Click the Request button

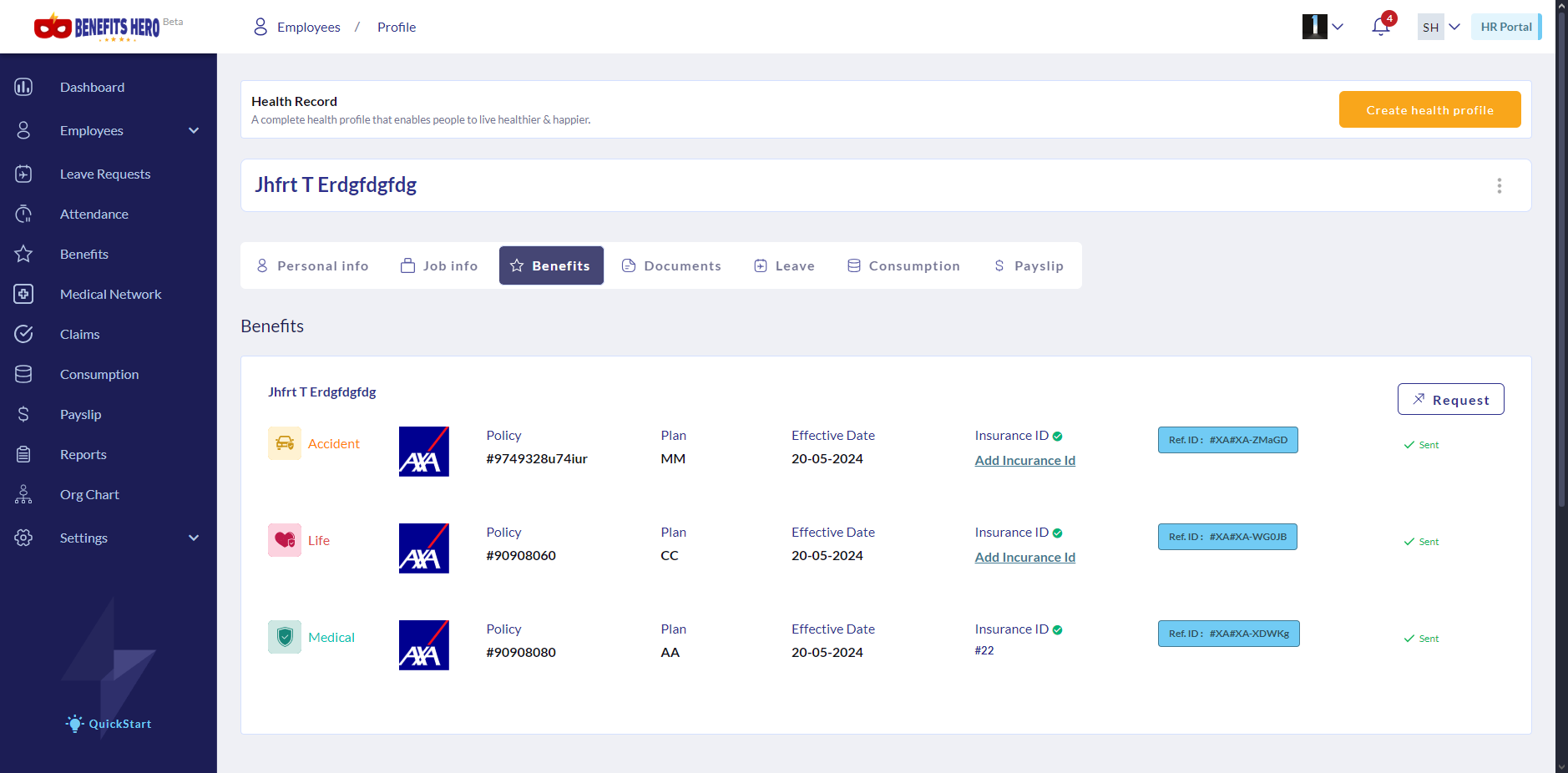1450,400
